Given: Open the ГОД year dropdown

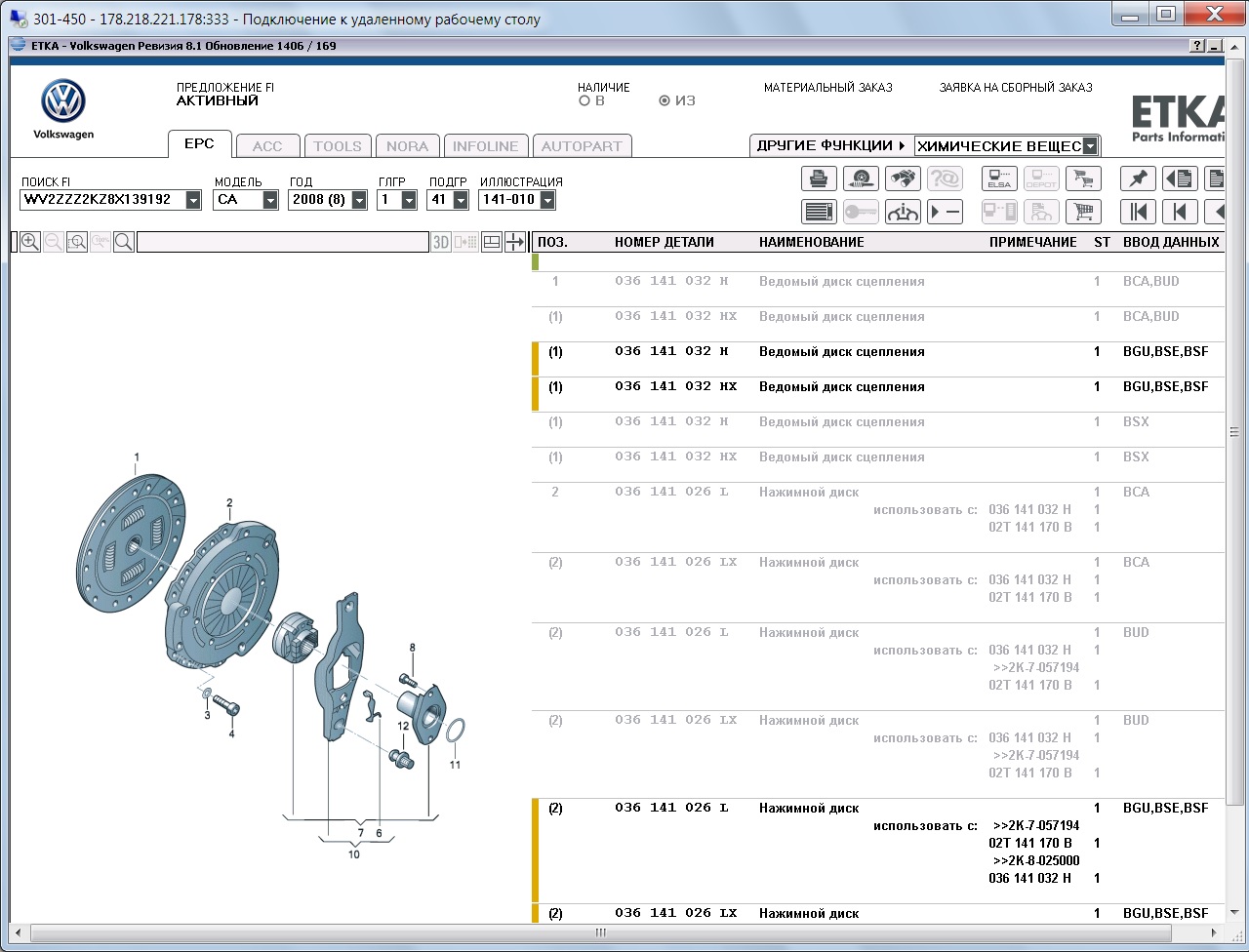Looking at the screenshot, I should [359, 200].
